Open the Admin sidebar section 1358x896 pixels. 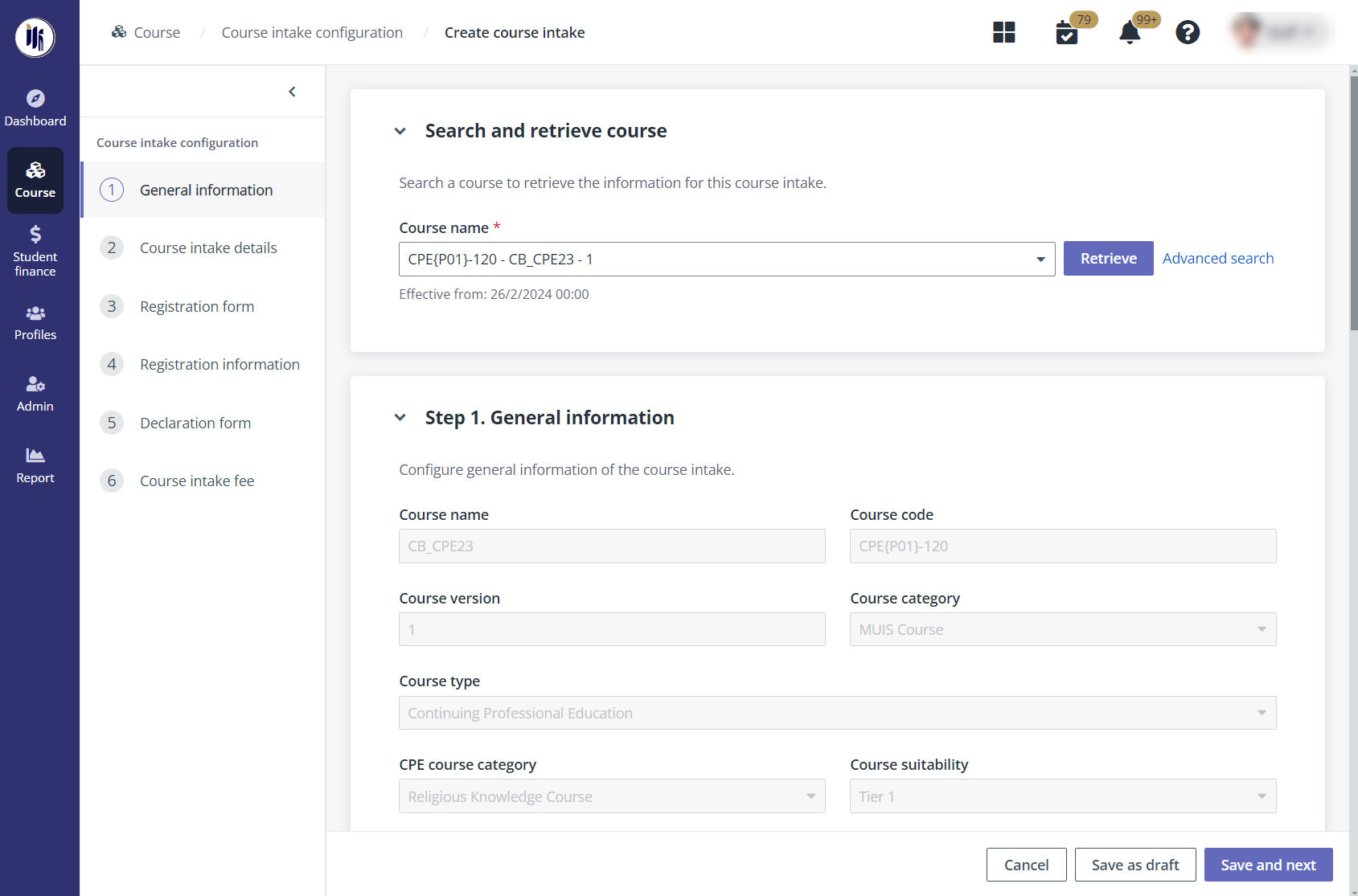point(35,395)
